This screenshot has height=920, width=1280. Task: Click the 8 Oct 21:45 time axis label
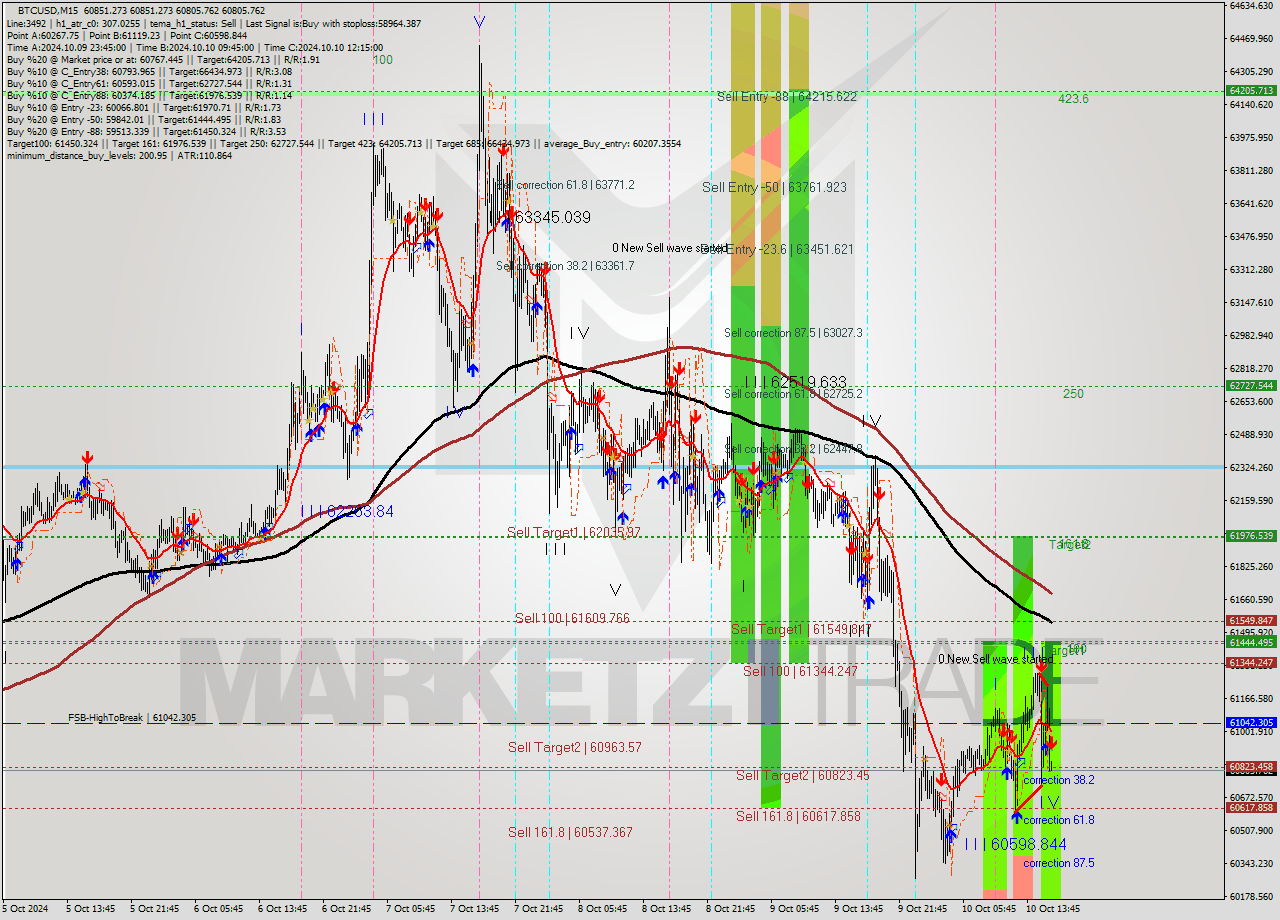(730, 909)
